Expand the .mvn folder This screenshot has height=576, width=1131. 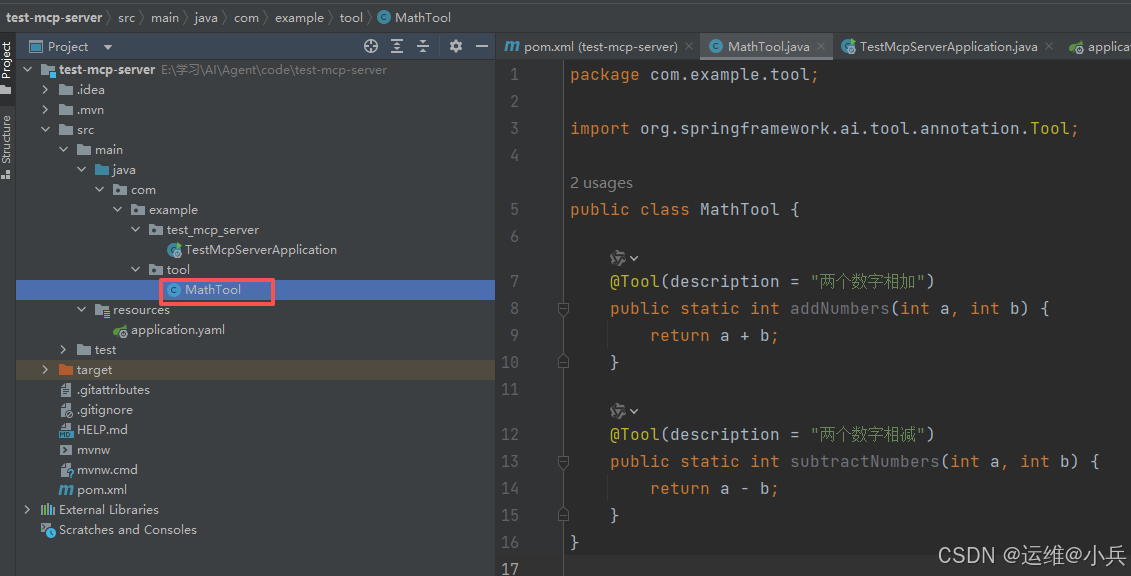pos(45,110)
